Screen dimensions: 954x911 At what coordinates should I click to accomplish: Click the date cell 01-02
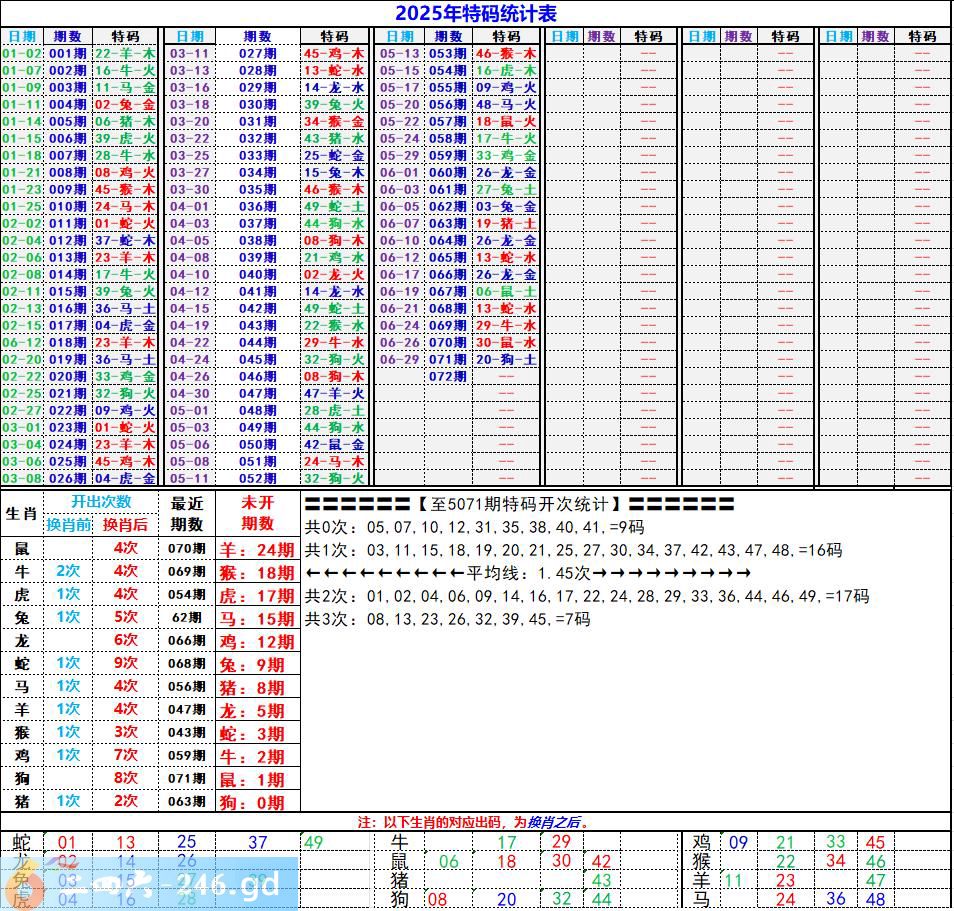[20, 54]
